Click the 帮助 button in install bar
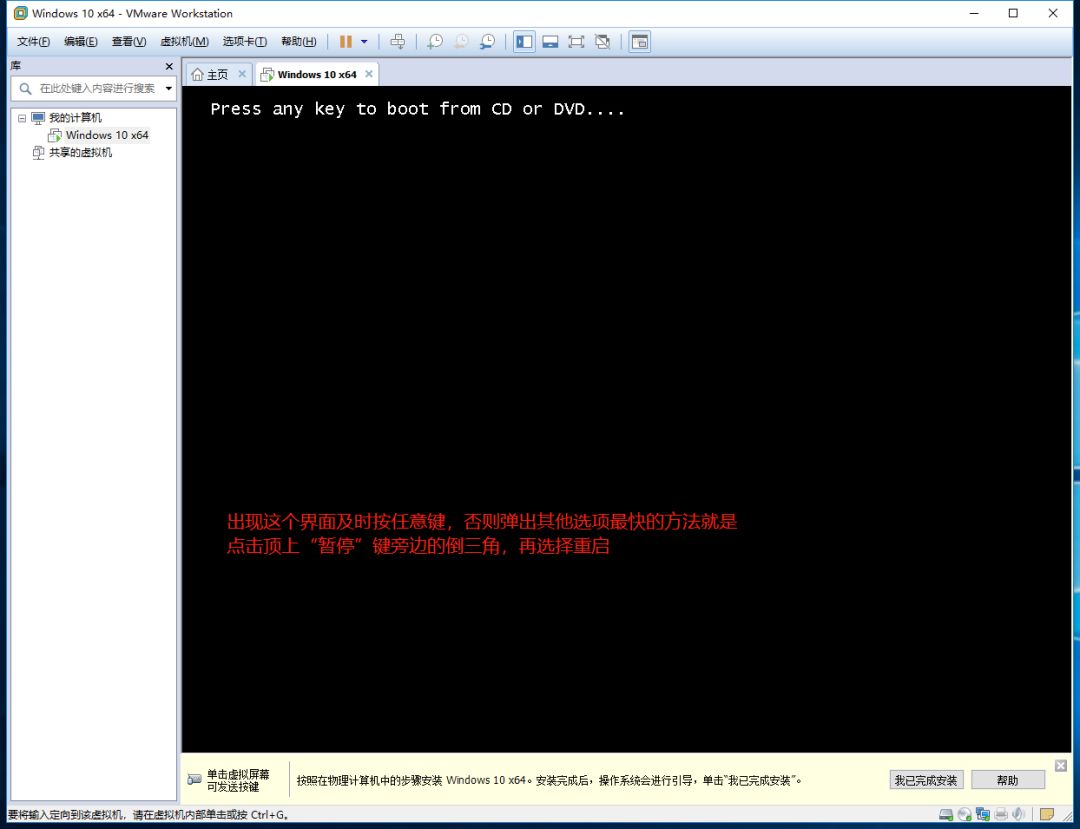This screenshot has width=1080, height=829. [1007, 780]
